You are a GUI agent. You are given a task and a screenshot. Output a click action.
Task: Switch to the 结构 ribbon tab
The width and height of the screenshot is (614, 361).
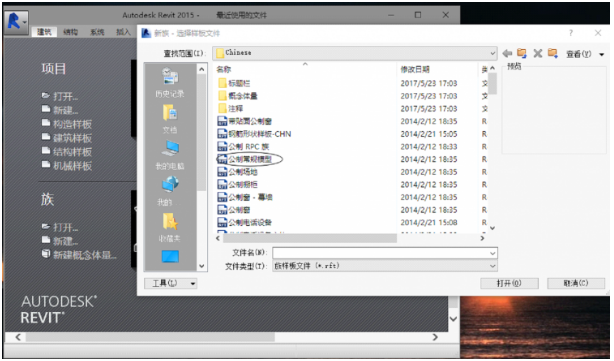tap(70, 32)
